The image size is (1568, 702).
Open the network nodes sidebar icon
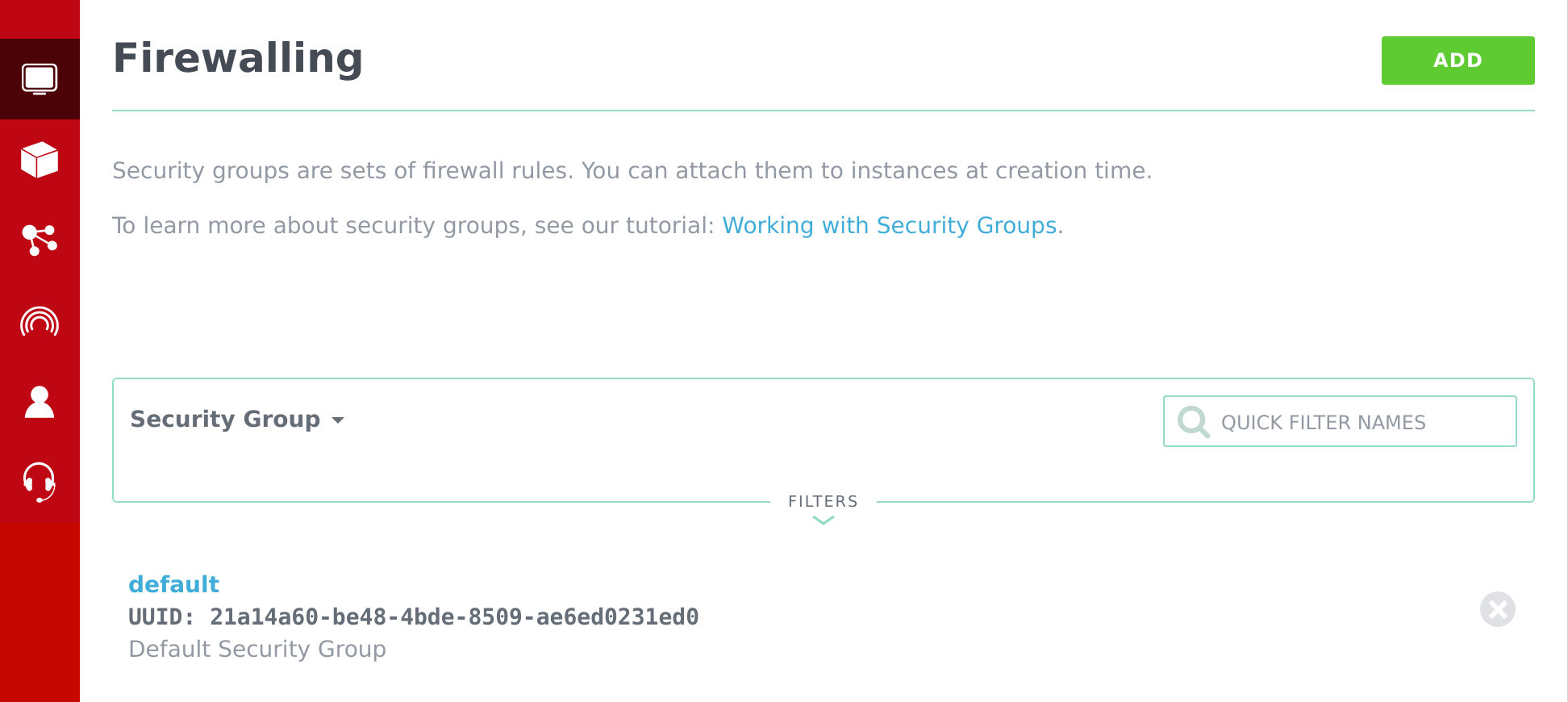[x=40, y=240]
